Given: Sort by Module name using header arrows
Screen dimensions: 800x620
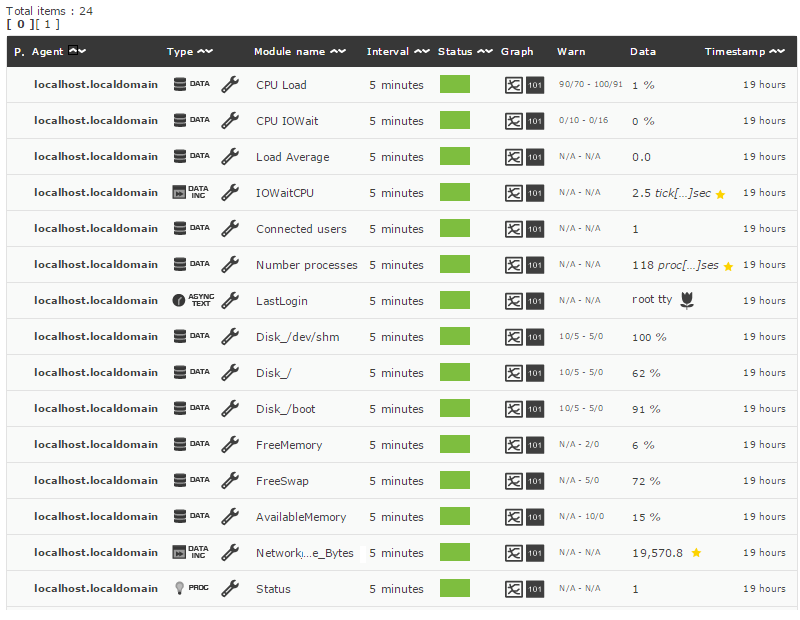Looking at the screenshot, I should pyautogui.click(x=338, y=52).
